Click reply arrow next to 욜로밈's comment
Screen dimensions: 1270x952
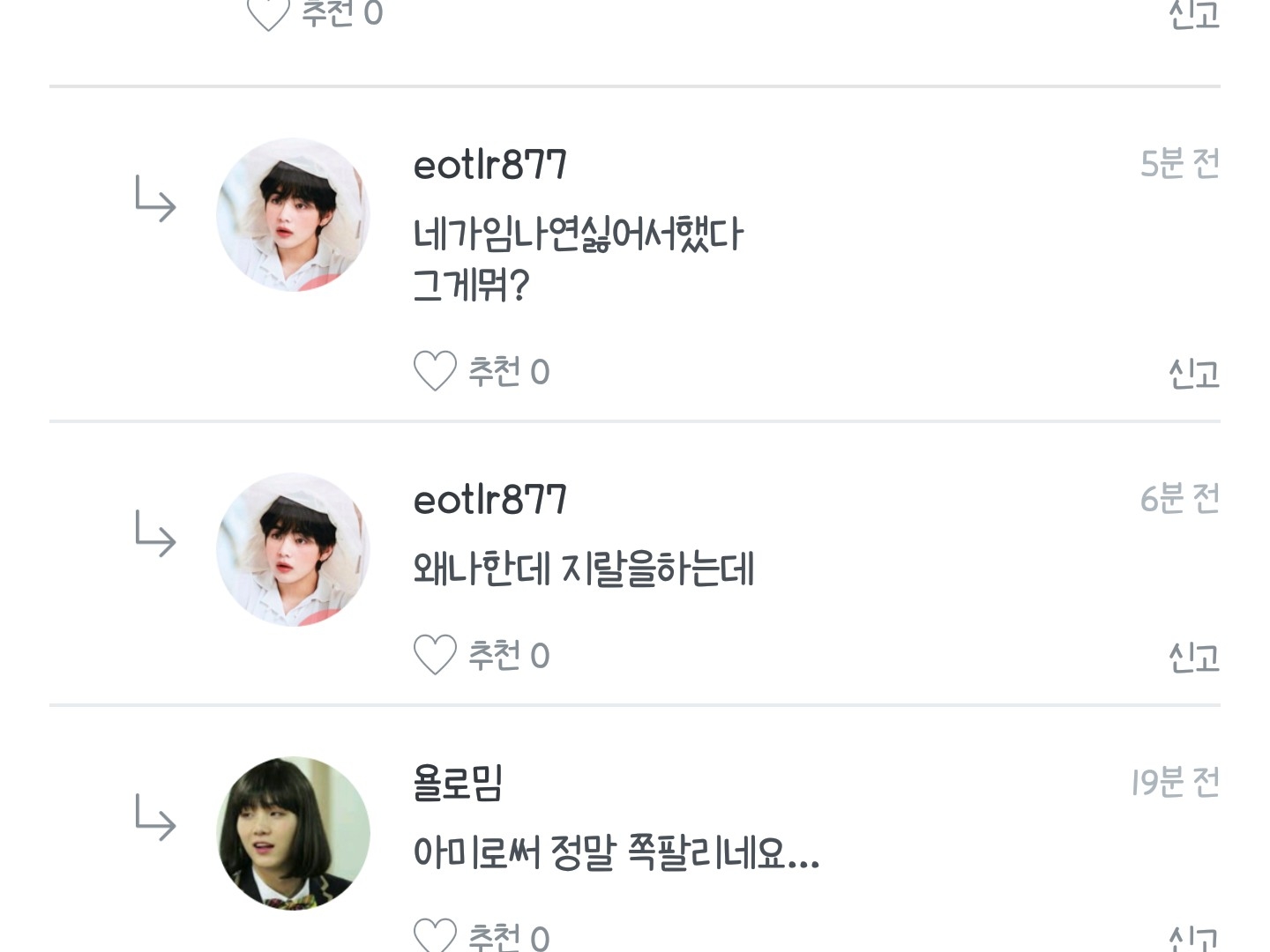click(x=155, y=817)
